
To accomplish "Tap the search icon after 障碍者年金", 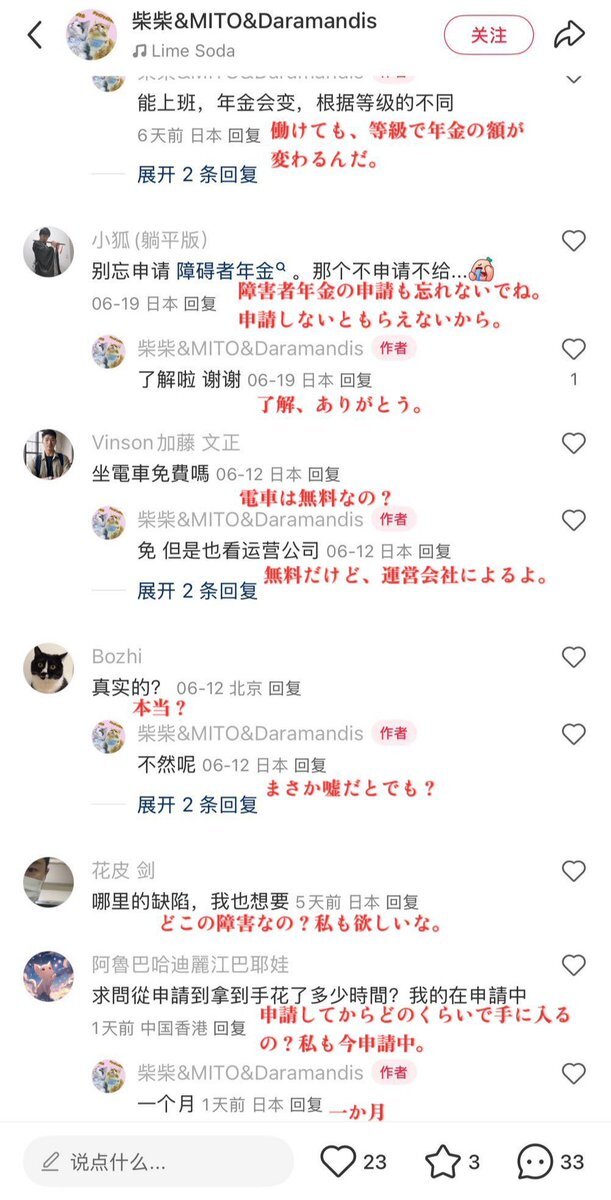I will pyautogui.click(x=281, y=267).
